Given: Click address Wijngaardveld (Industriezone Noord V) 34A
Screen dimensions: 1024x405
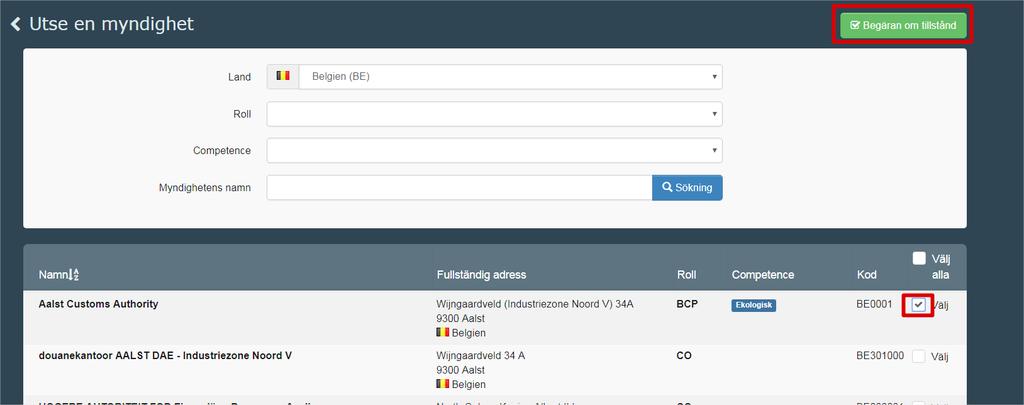Looking at the screenshot, I should 535,304.
